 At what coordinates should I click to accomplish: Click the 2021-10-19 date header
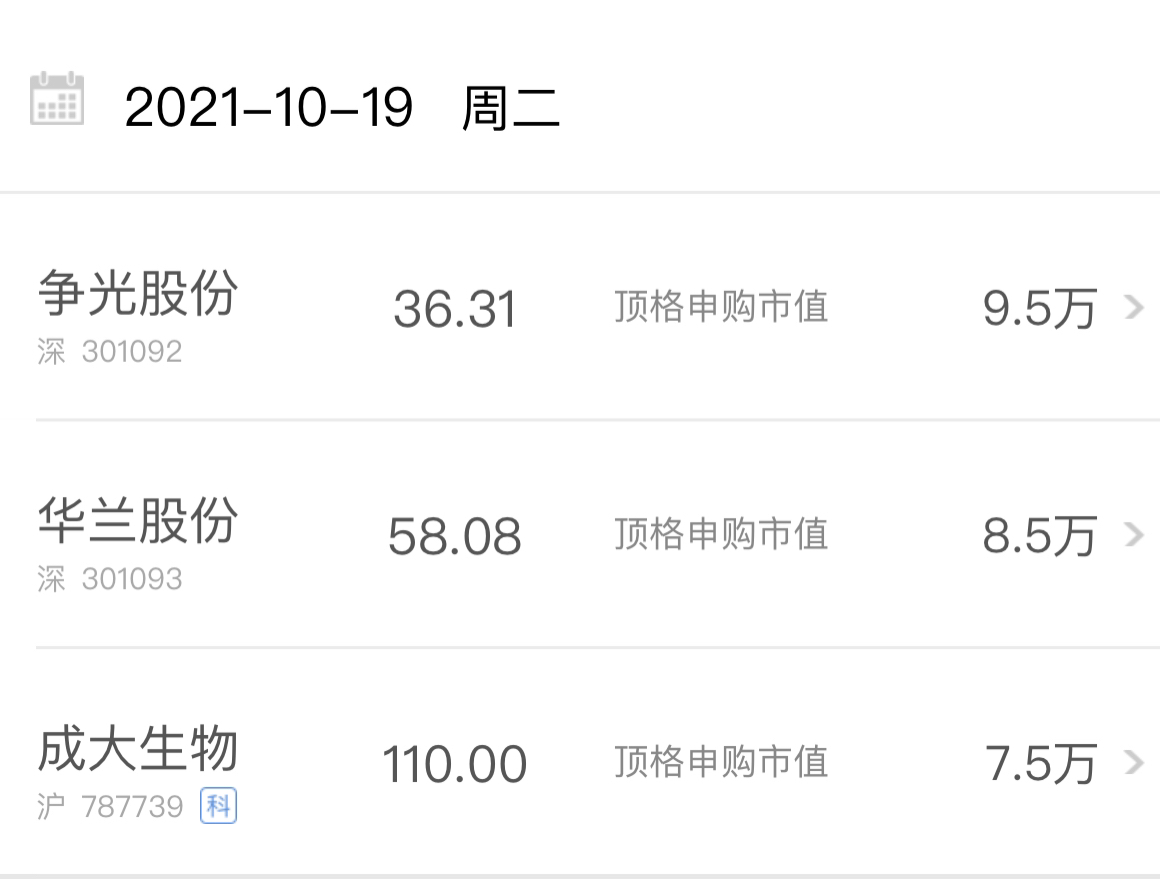point(269,108)
